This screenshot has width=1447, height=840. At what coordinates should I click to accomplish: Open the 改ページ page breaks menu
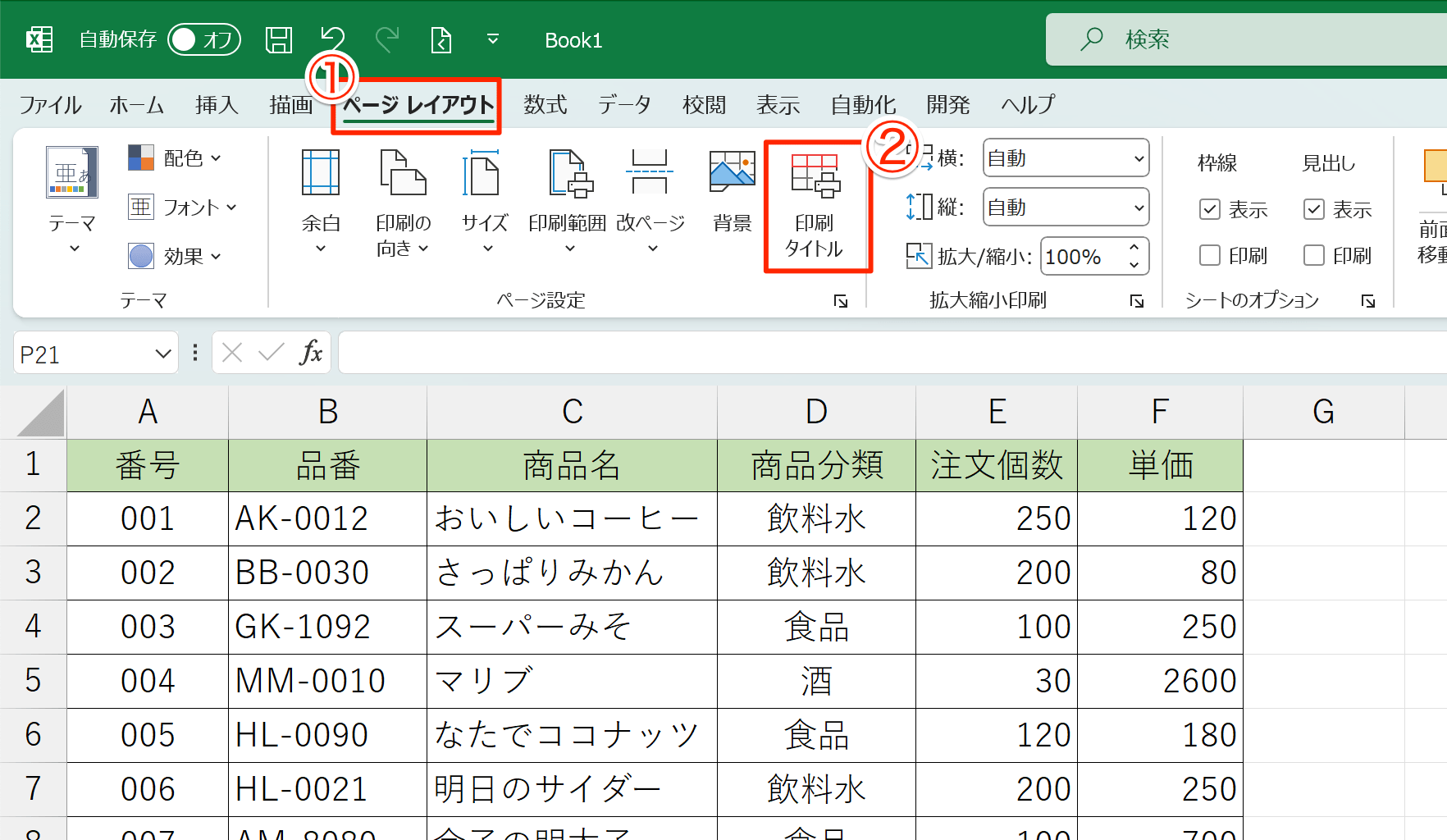(x=650, y=201)
